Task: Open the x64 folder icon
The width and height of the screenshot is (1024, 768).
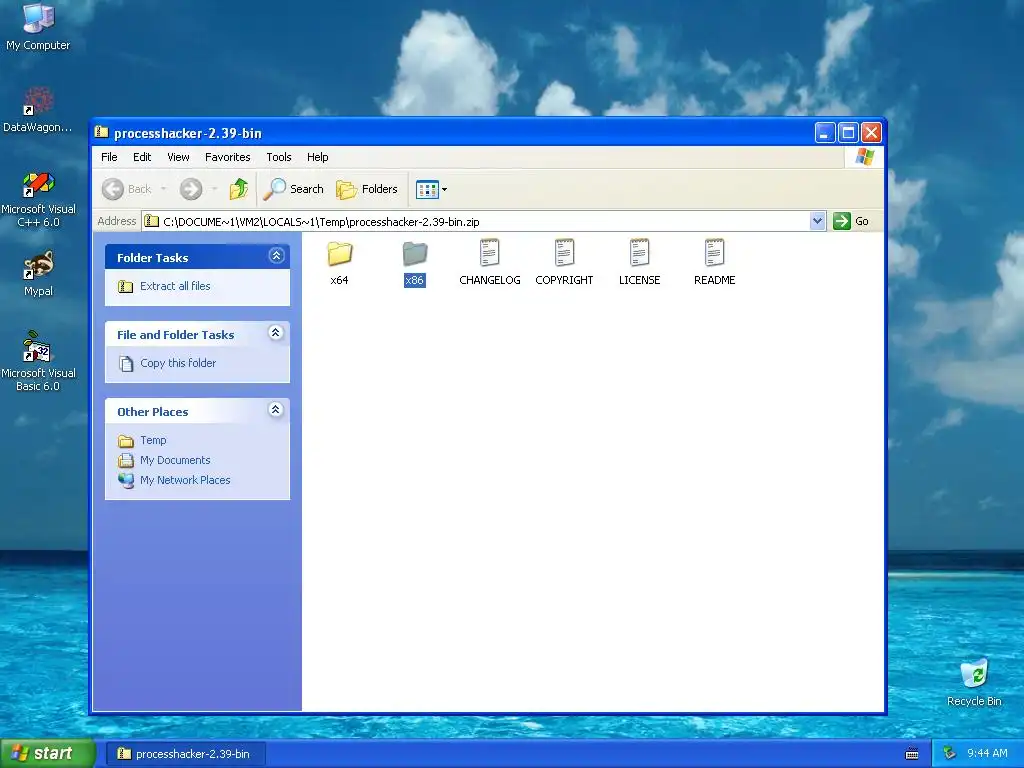Action: [x=340, y=253]
